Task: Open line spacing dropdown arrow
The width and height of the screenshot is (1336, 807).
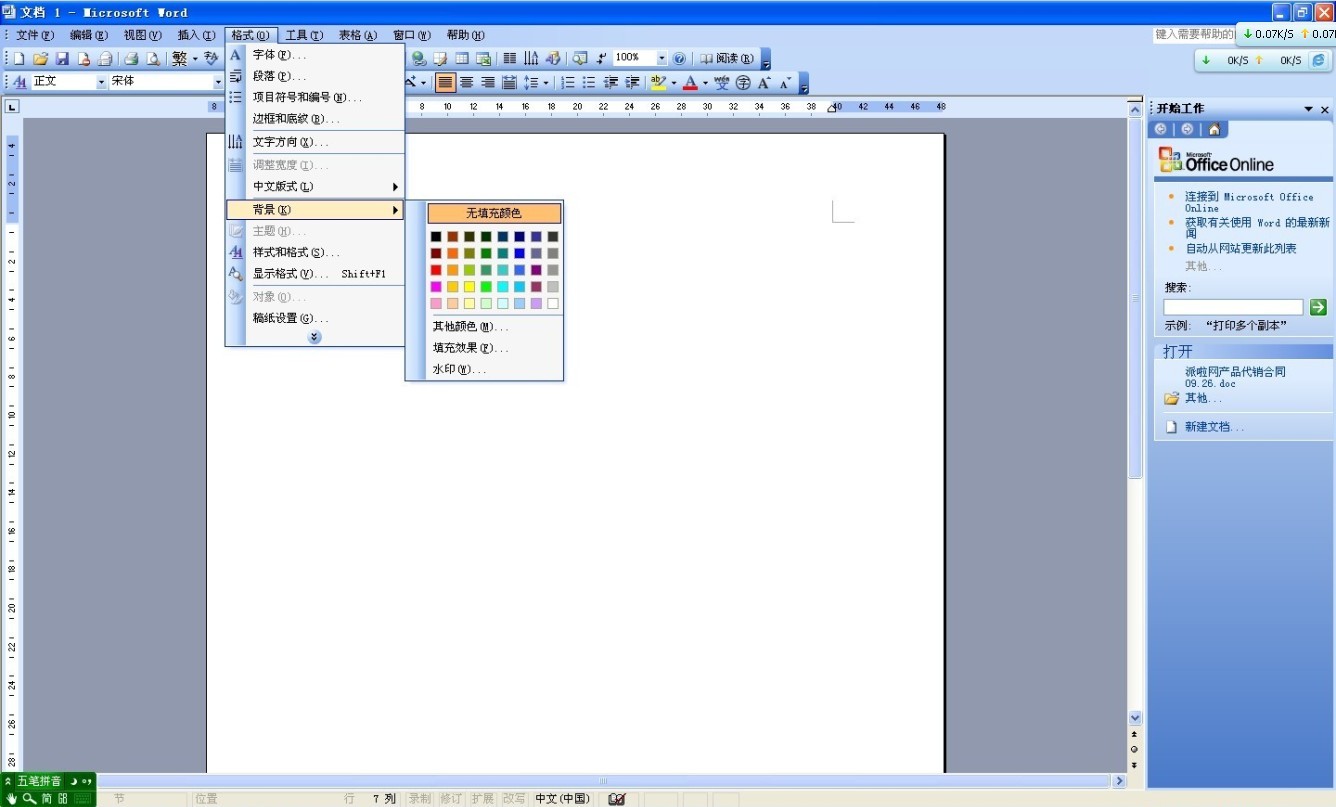Action: pyautogui.click(x=546, y=83)
